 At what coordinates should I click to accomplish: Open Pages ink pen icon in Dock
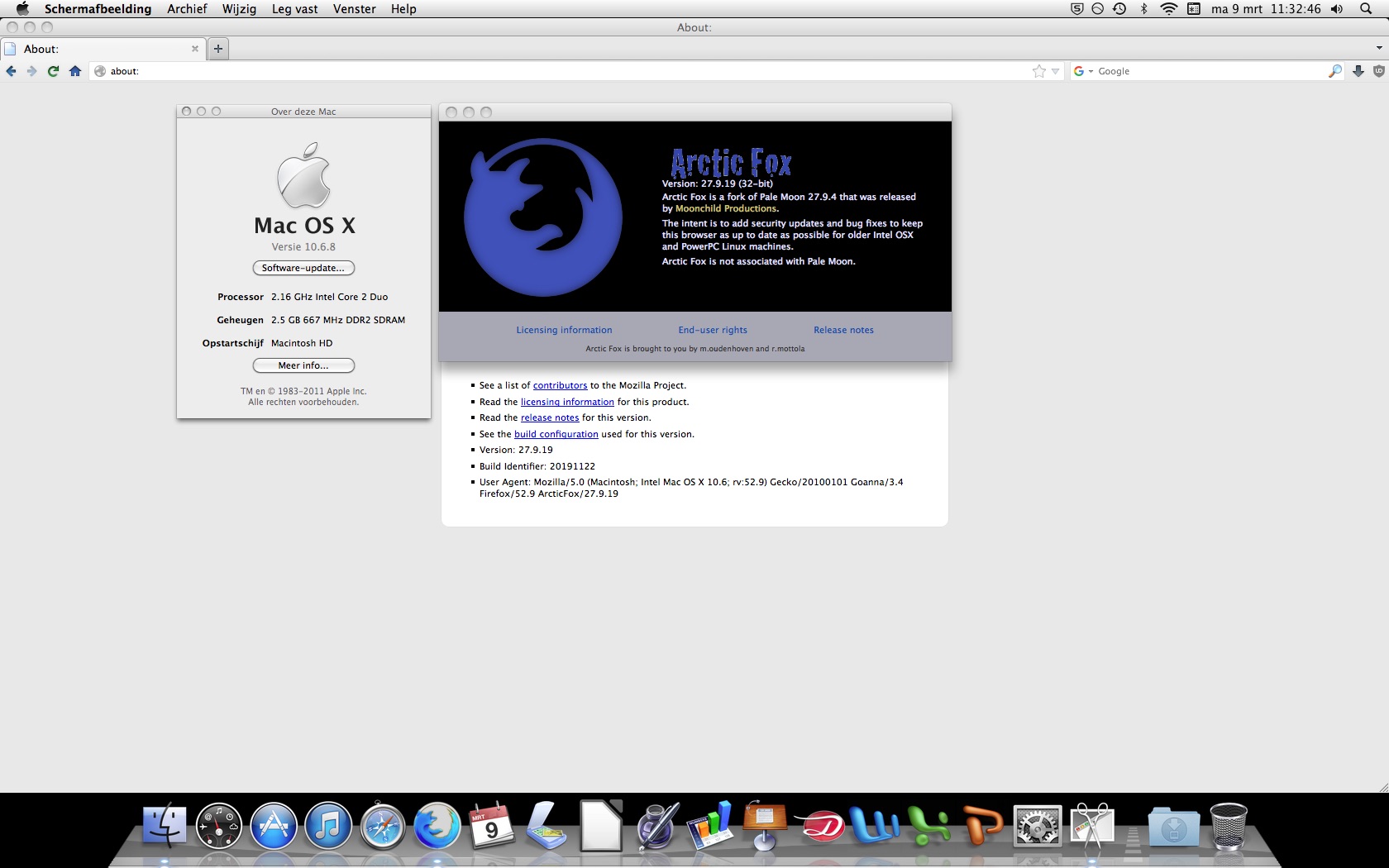click(x=657, y=826)
